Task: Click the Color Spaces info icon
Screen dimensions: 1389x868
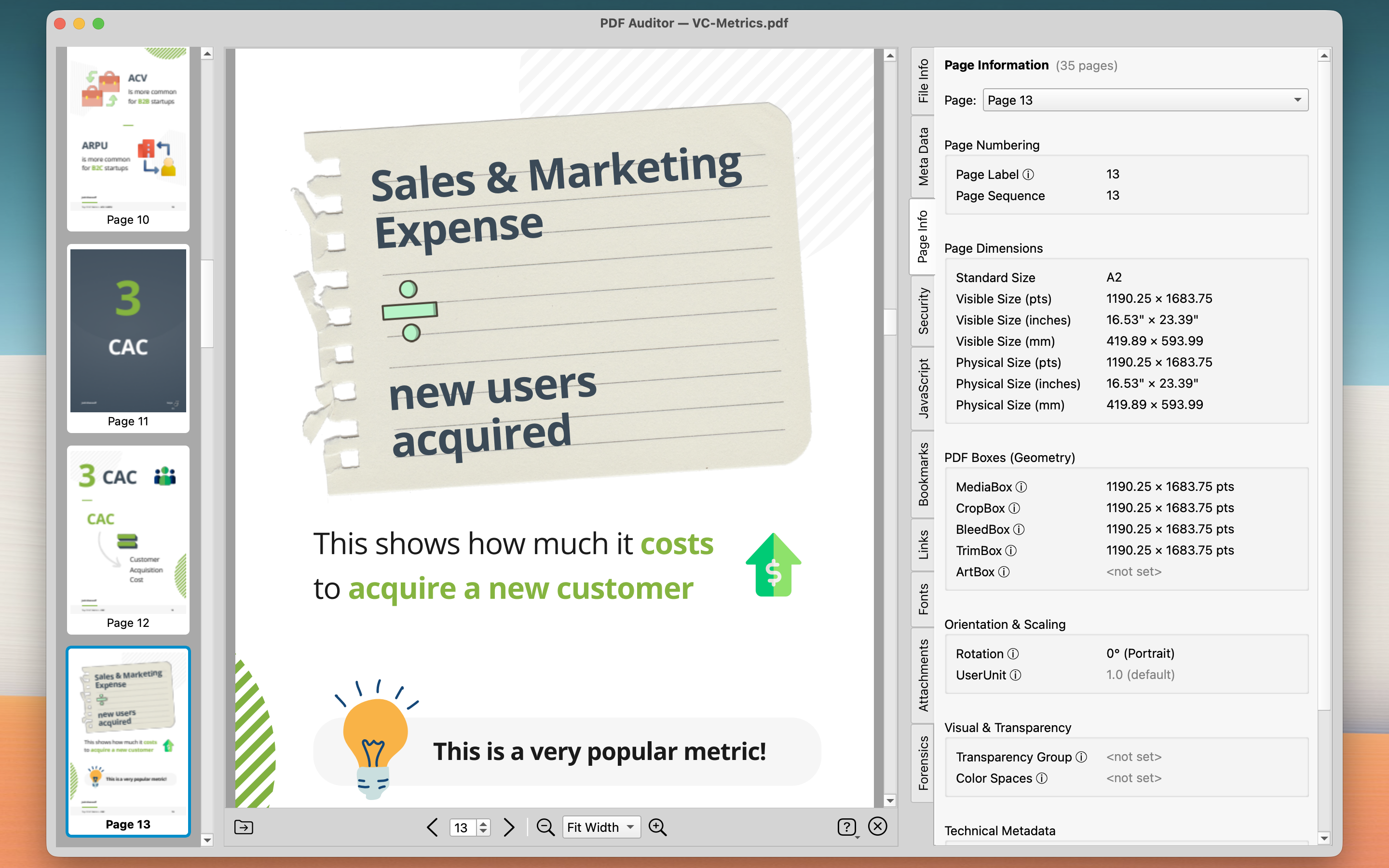Action: 1043,778
